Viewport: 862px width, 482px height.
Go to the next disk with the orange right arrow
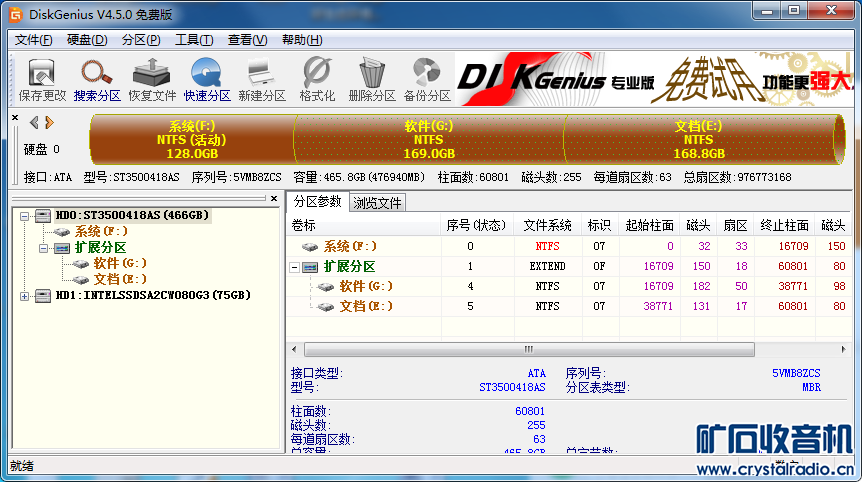(49, 123)
